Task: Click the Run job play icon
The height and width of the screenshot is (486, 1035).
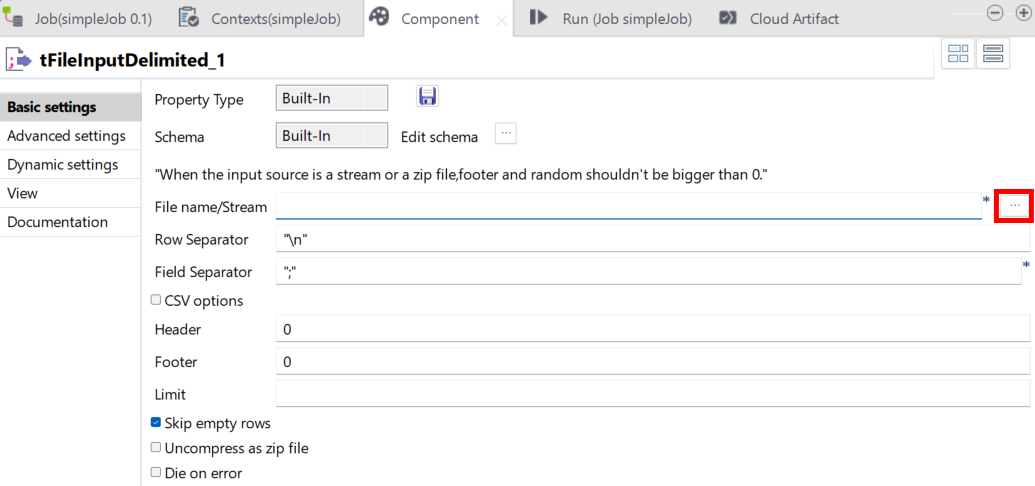Action: click(x=539, y=17)
